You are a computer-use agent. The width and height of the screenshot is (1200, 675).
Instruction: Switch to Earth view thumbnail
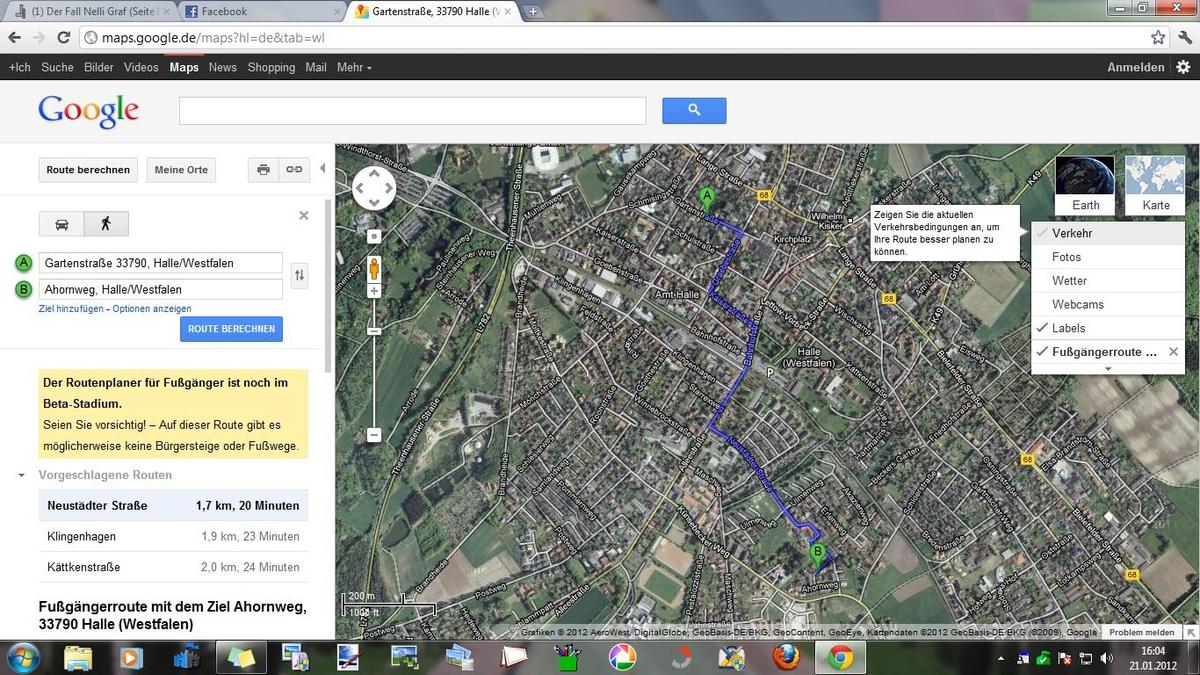tap(1085, 185)
